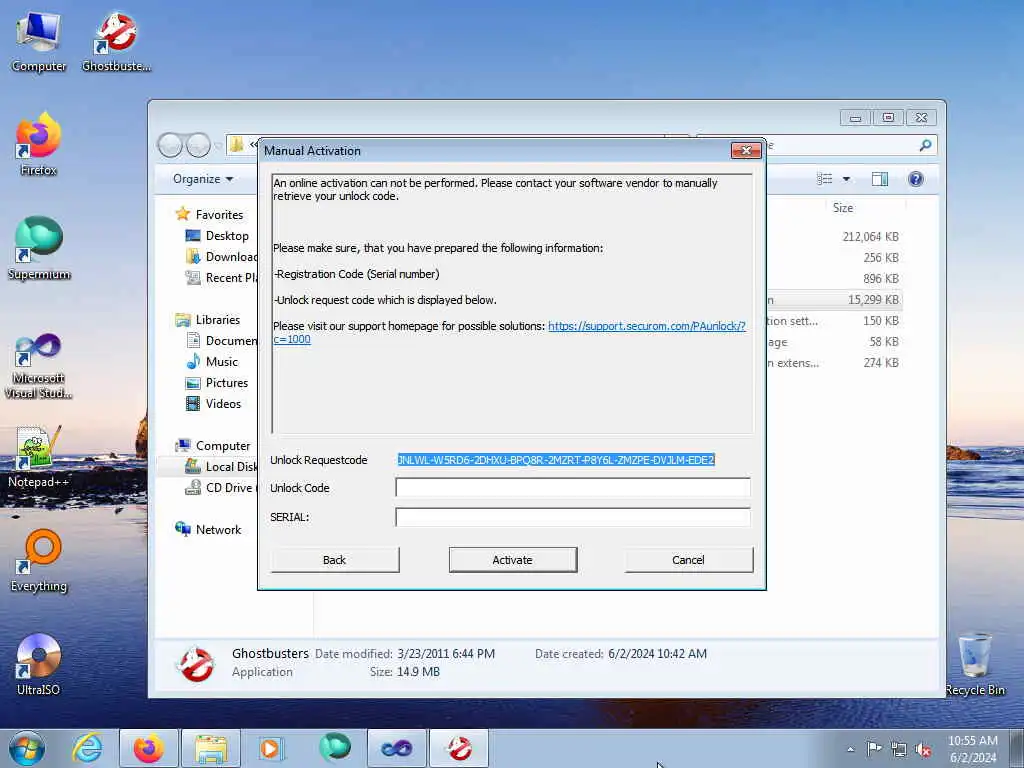Screen dimensions: 1024x768
Task: Open the Notepad++ desktop shortcut
Action: point(39,457)
